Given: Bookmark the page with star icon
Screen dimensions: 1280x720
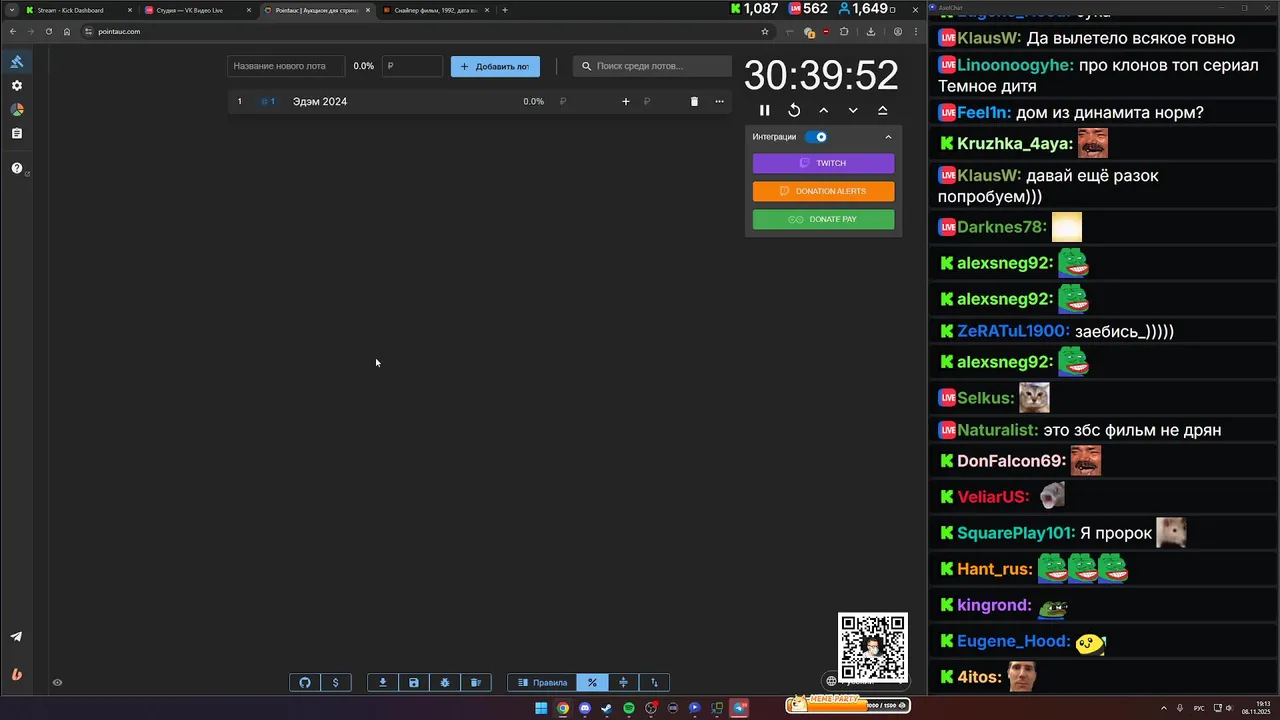Looking at the screenshot, I should pos(765,31).
